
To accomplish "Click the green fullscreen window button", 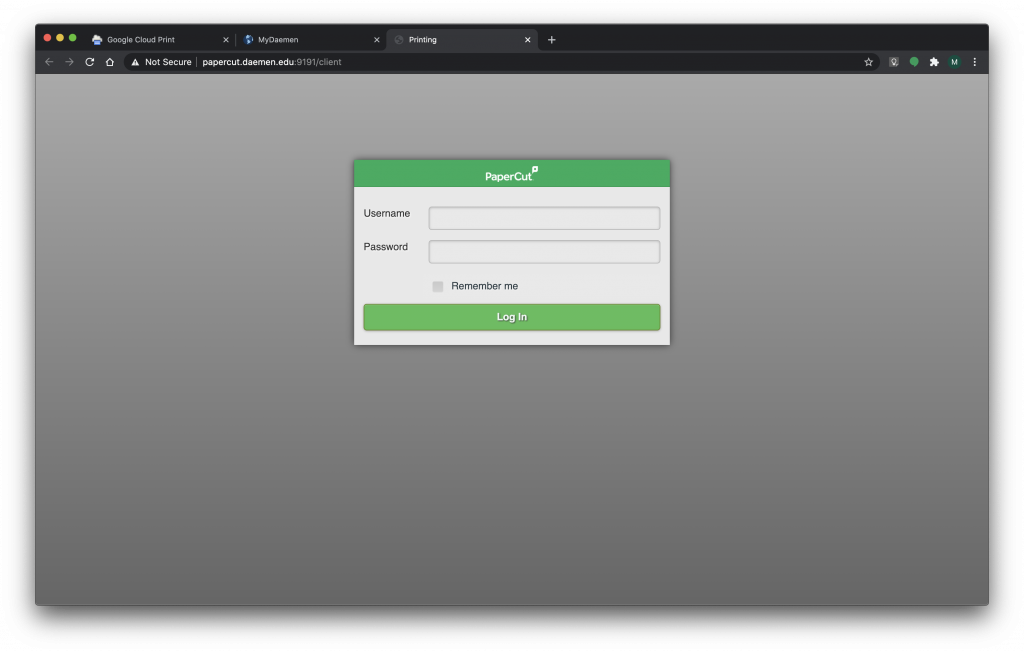I will pyautogui.click(x=72, y=38).
